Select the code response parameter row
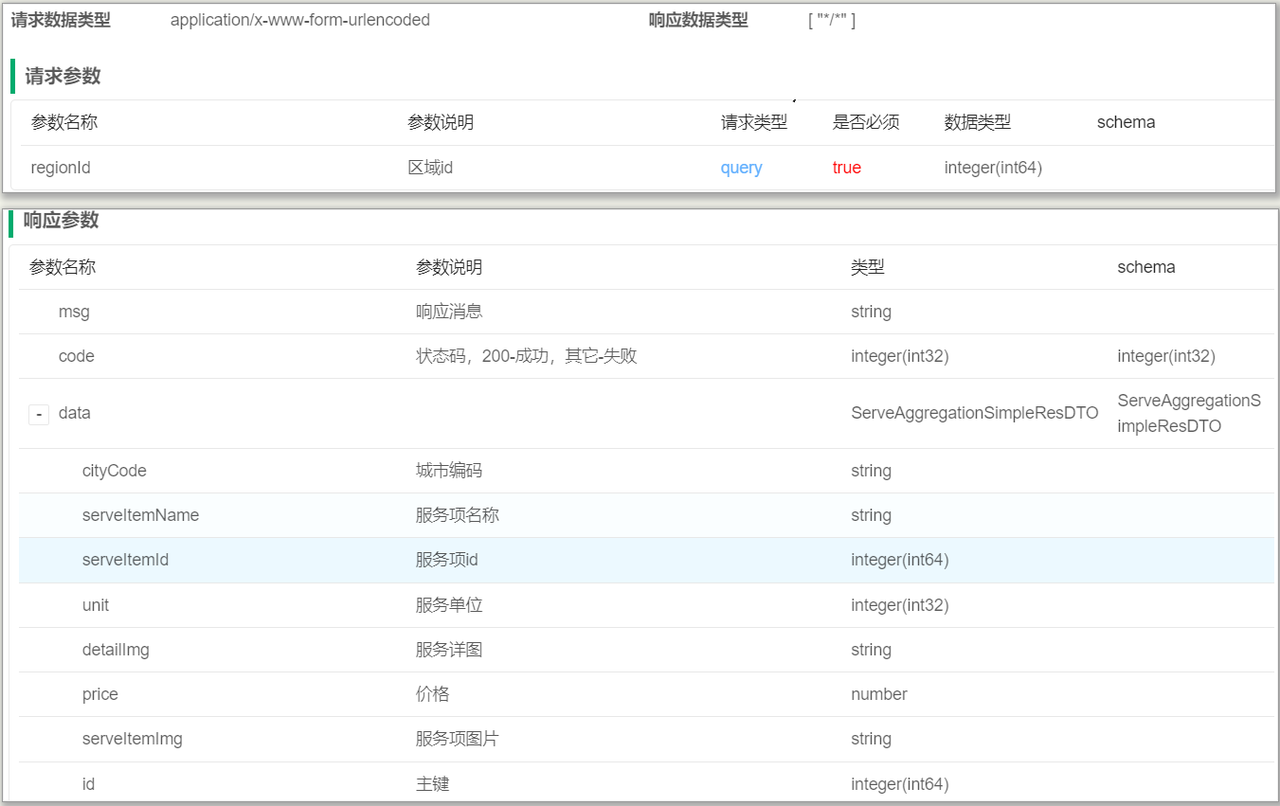Image resolution: width=1280 pixels, height=806 pixels. coord(76,356)
